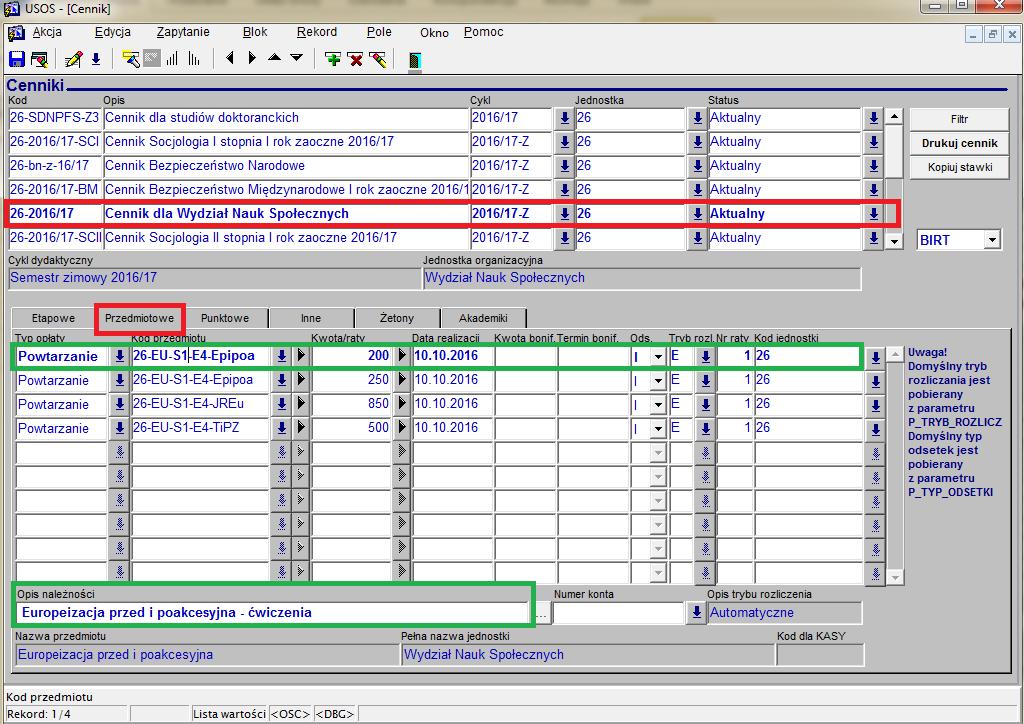Click the empty Numer konta field
Image resolution: width=1024 pixels, height=724 pixels.
point(618,613)
